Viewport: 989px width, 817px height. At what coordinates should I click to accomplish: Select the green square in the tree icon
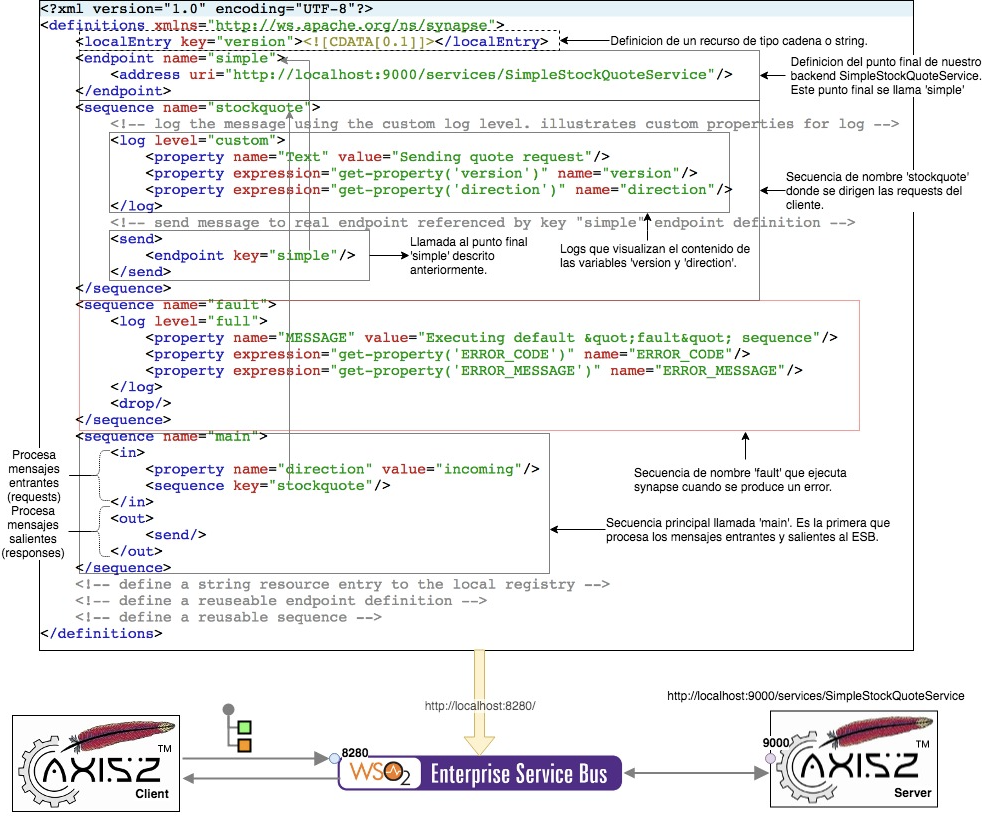point(244,726)
